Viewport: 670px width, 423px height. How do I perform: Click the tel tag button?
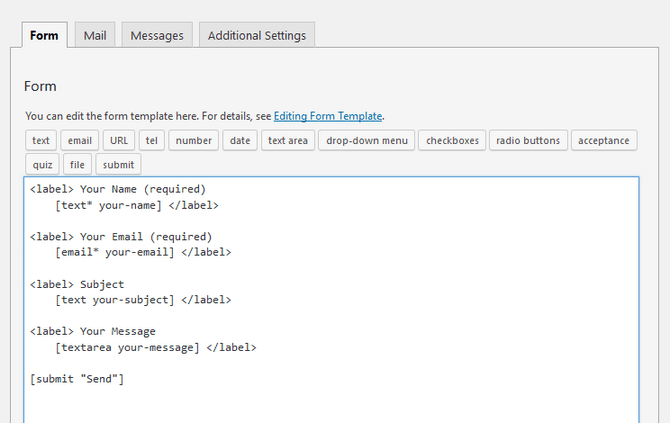tap(151, 140)
